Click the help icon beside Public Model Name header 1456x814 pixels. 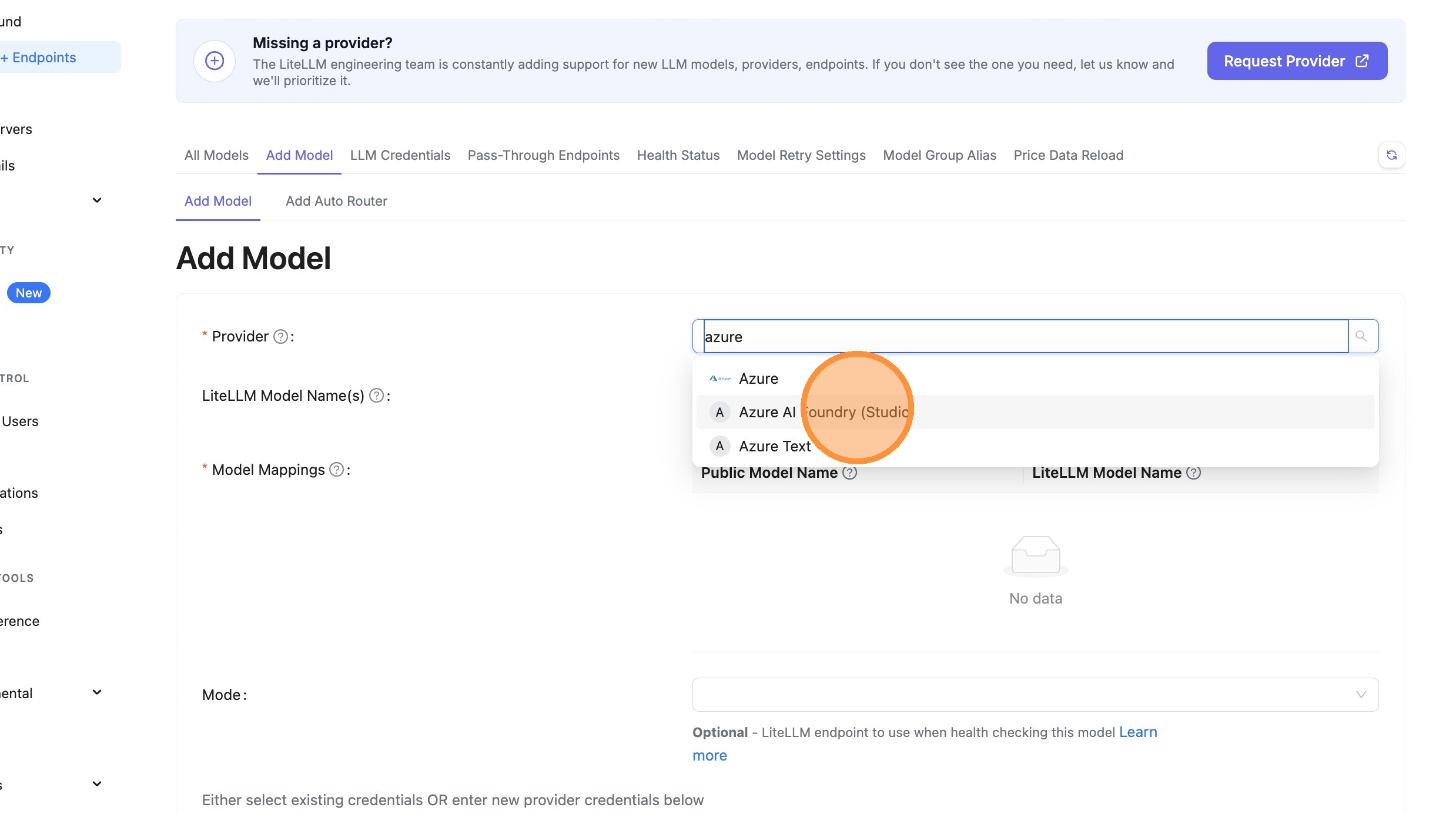click(x=849, y=473)
